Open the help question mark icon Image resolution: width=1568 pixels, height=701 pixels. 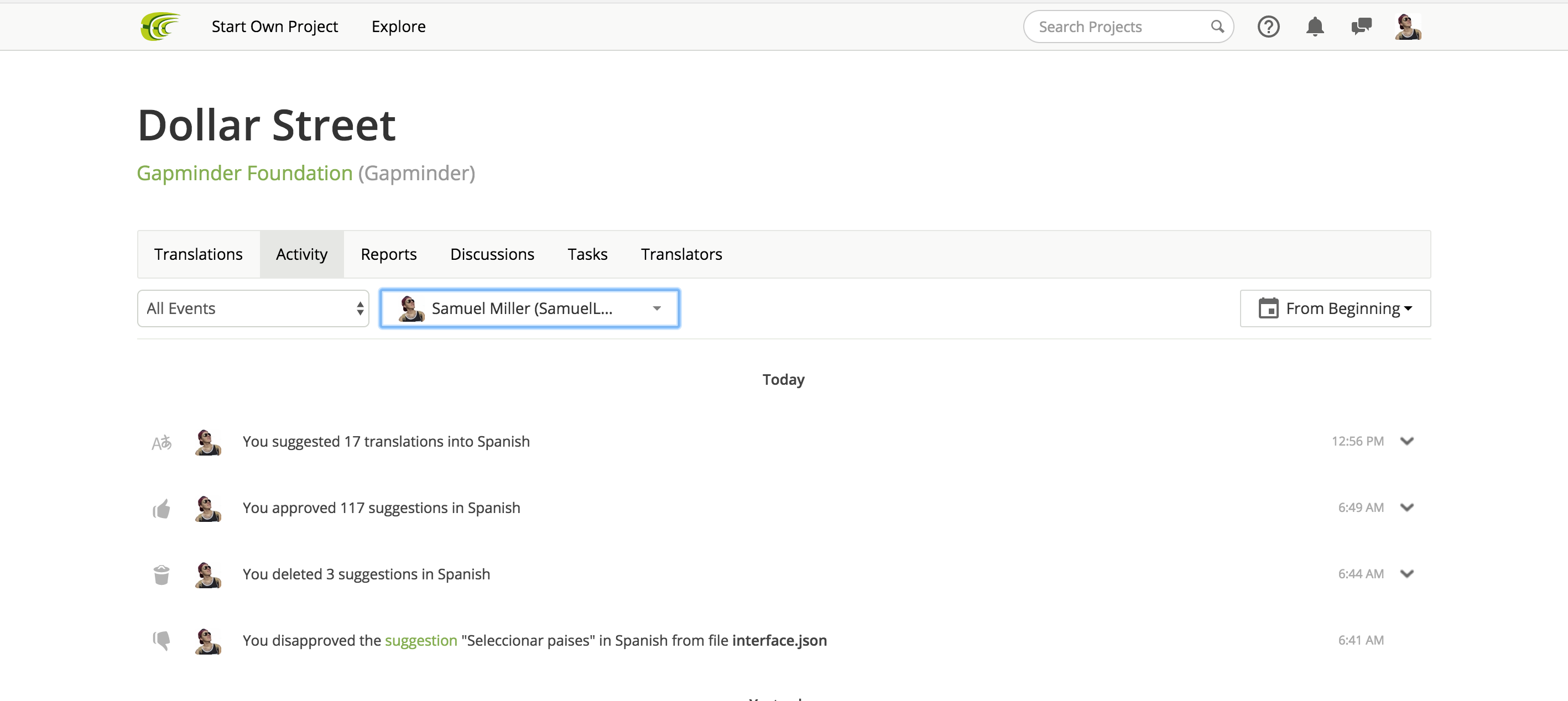click(1269, 27)
